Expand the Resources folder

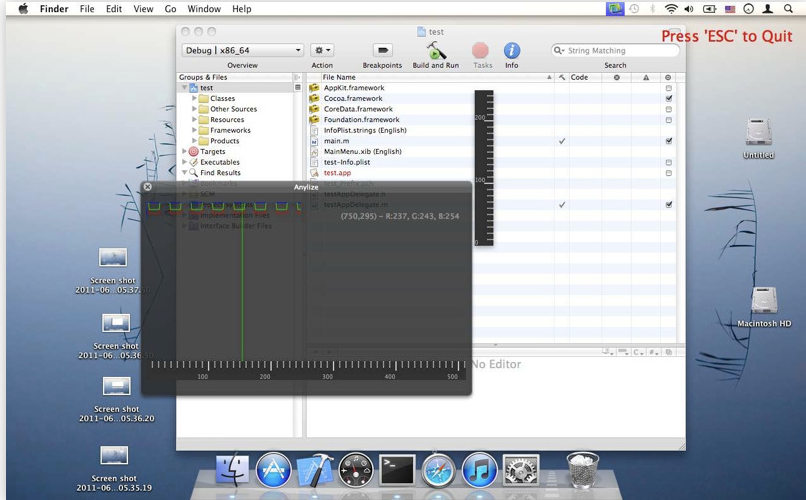[x=194, y=120]
